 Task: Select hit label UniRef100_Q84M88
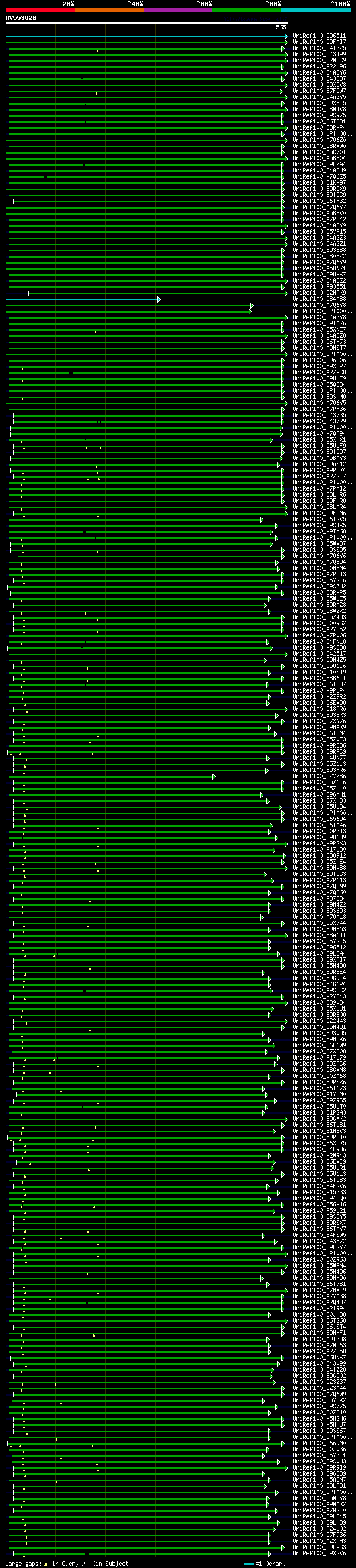tap(319, 299)
